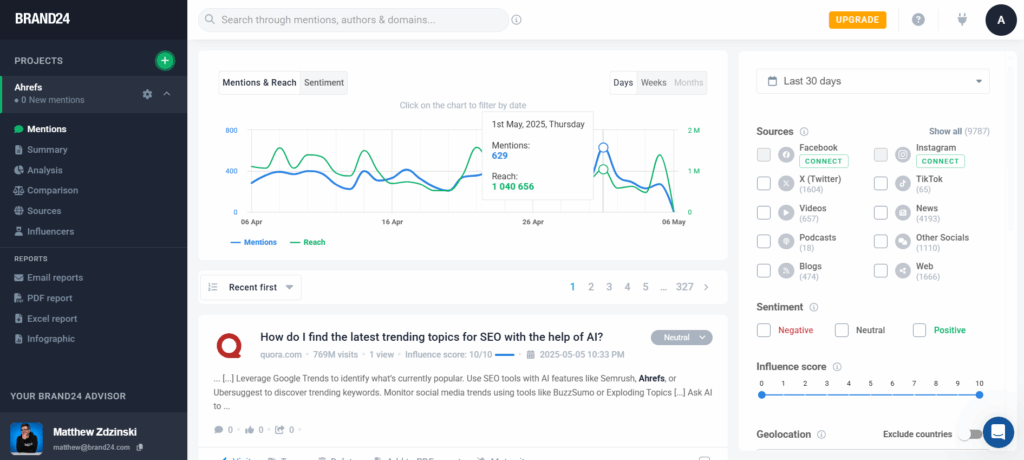Select Days chart granularity

coord(623,83)
